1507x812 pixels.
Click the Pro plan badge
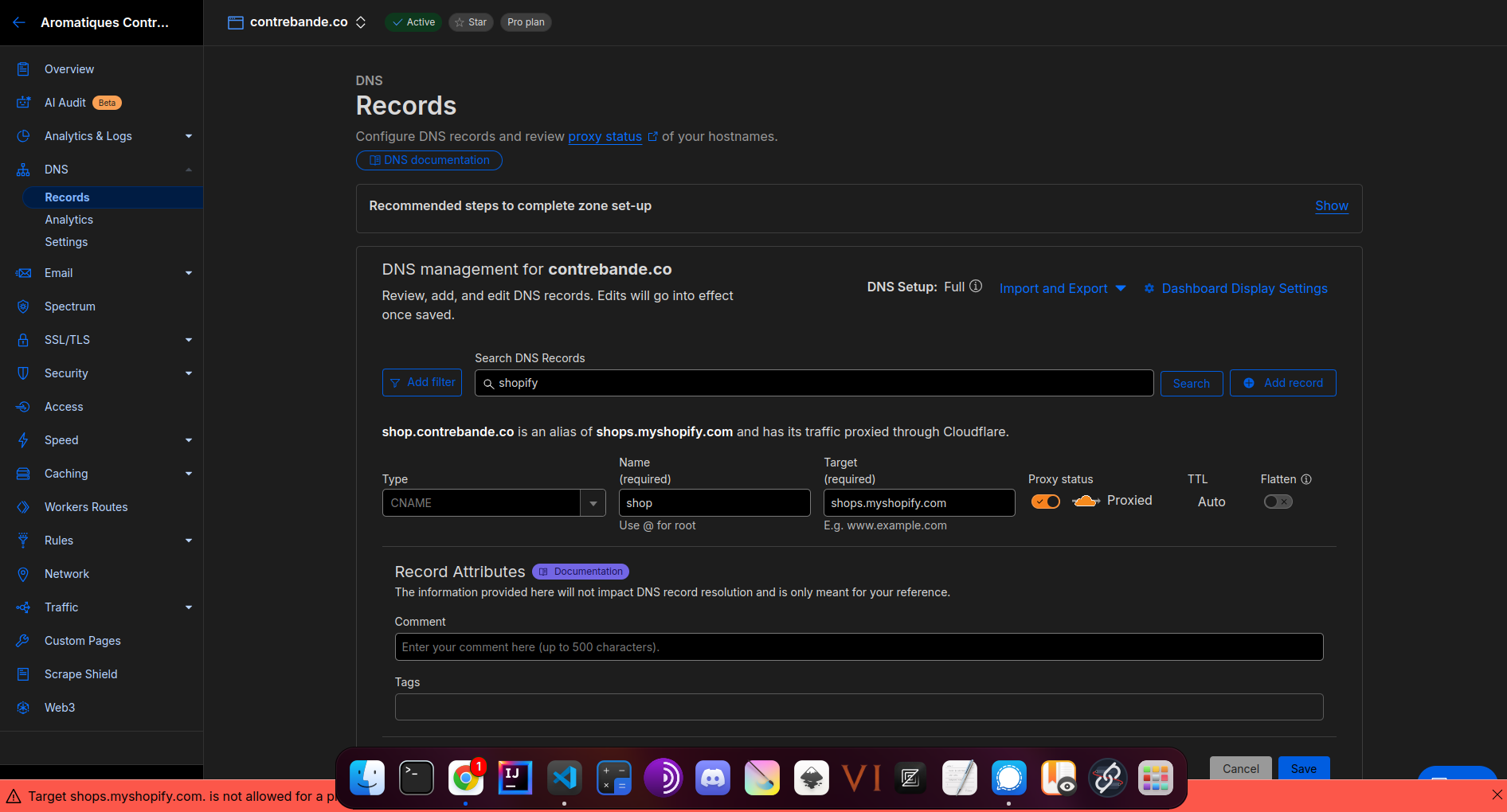(x=526, y=22)
